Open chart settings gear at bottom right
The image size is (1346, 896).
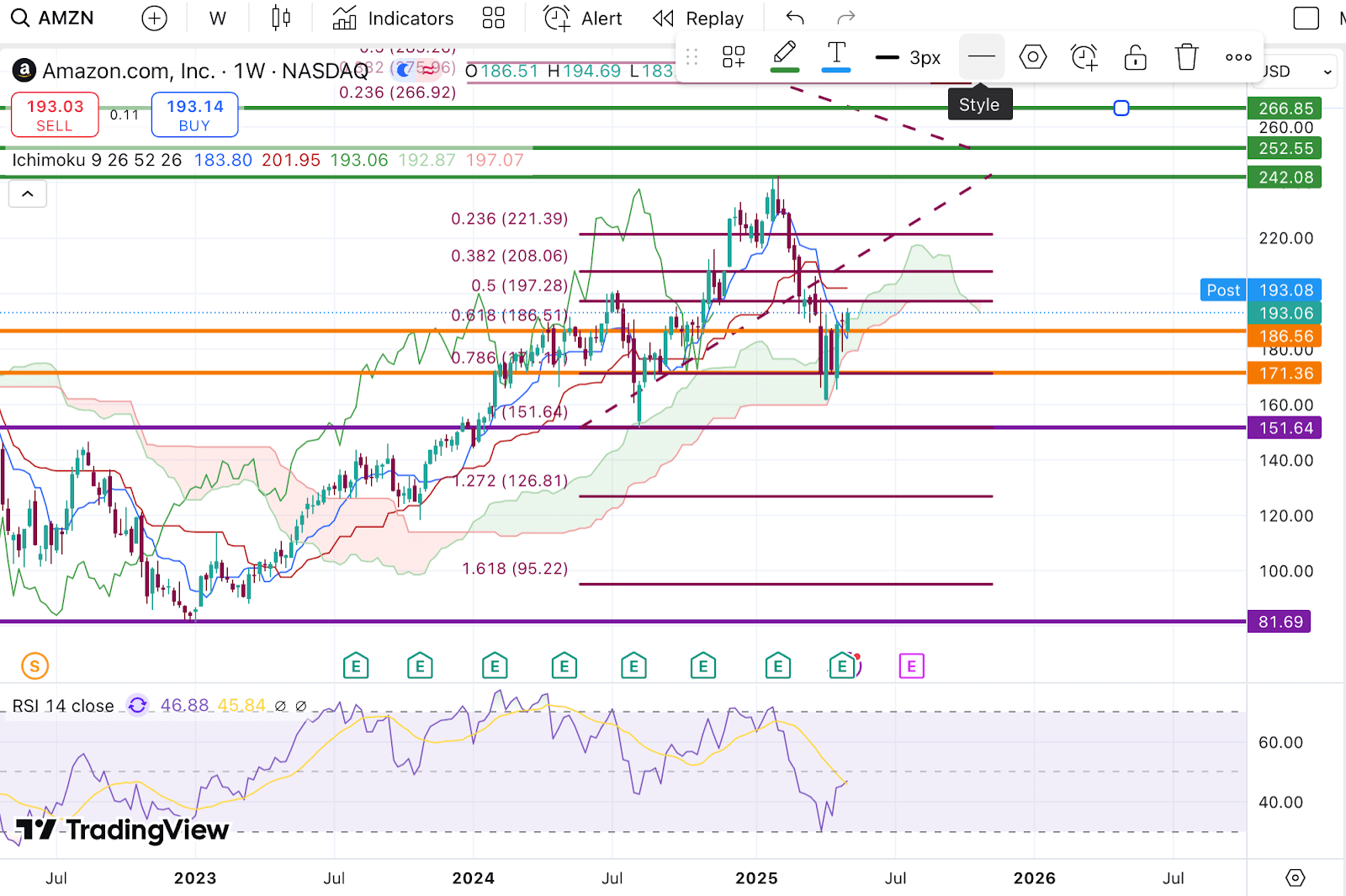click(x=1296, y=877)
